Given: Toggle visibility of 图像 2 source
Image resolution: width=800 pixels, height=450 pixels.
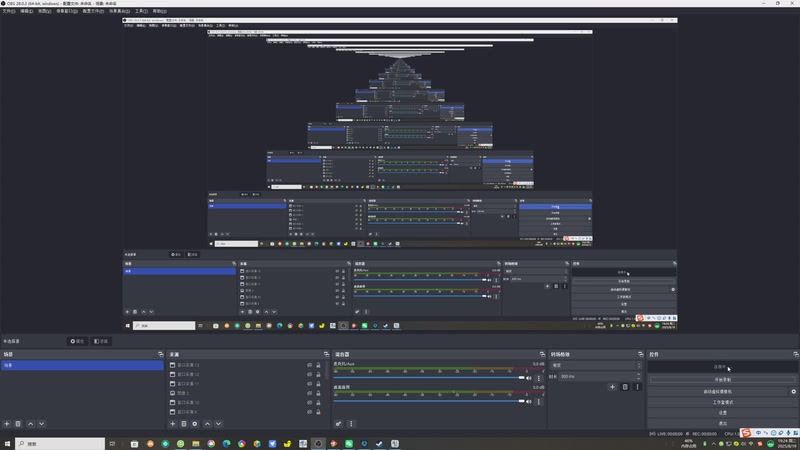Looking at the screenshot, I should pos(309,393).
